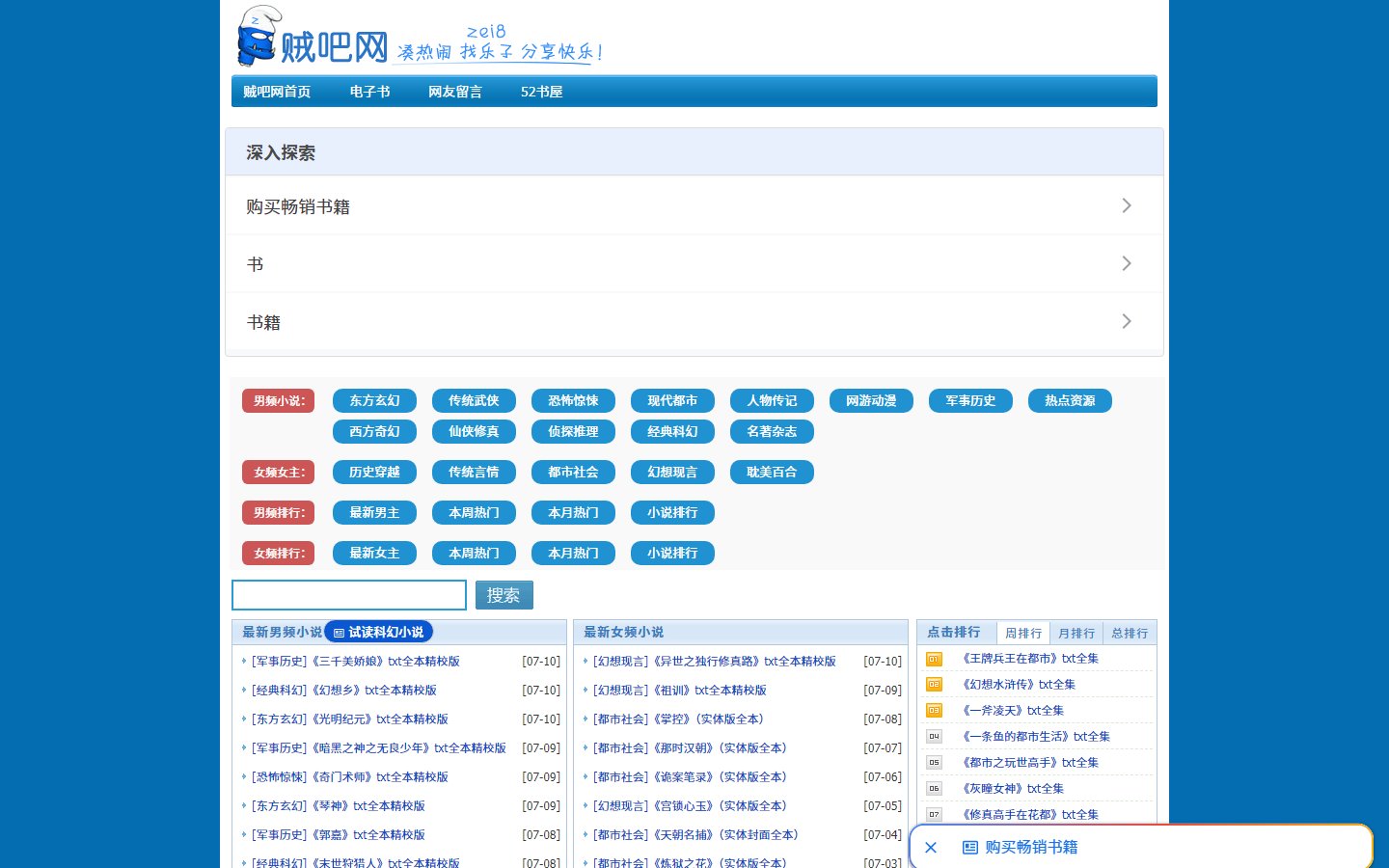Select the 人物传记 category

772,401
